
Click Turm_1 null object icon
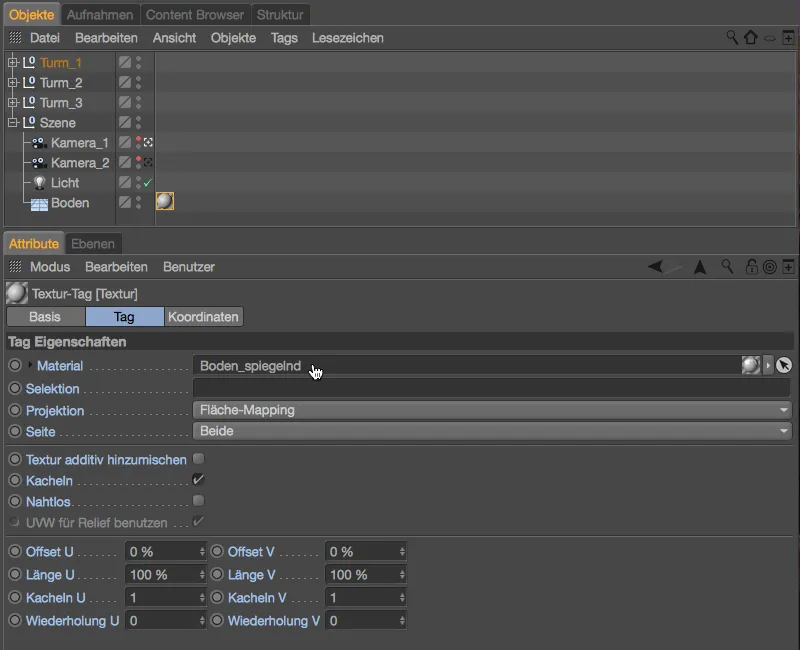pyautogui.click(x=29, y=62)
